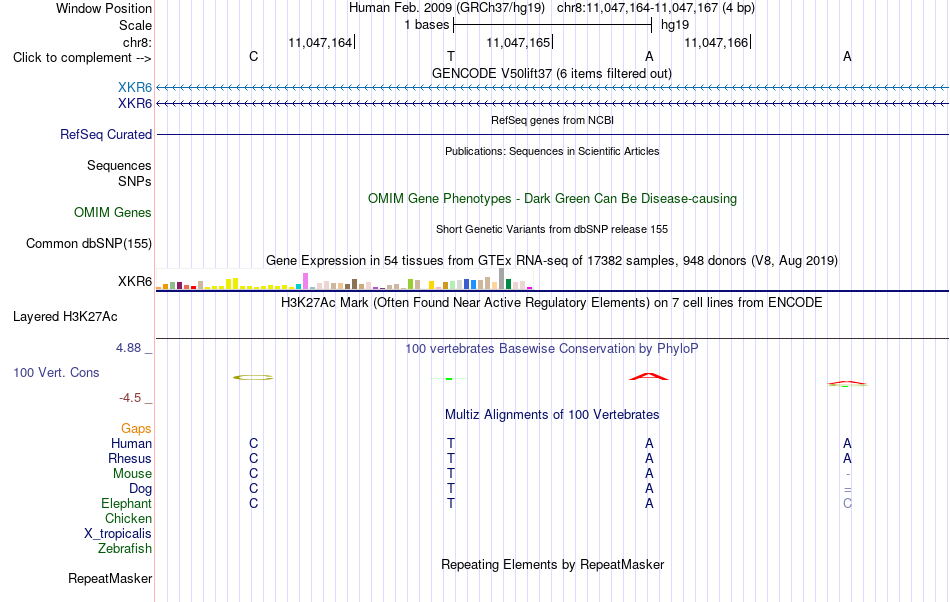This screenshot has height=602, width=950.
Task: Click the tall pink bar in GTEx chart
Action: 305,281
